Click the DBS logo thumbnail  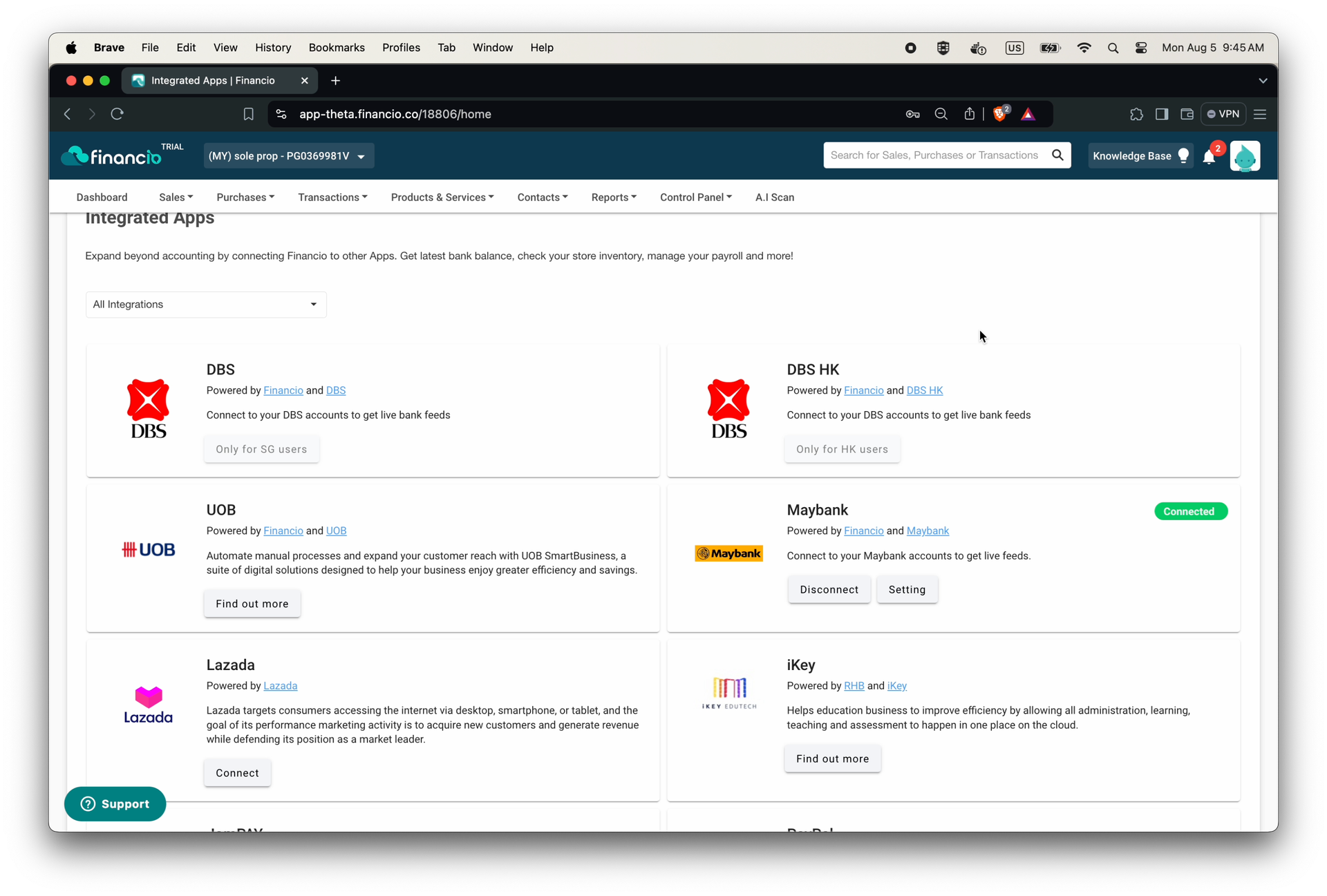point(148,408)
